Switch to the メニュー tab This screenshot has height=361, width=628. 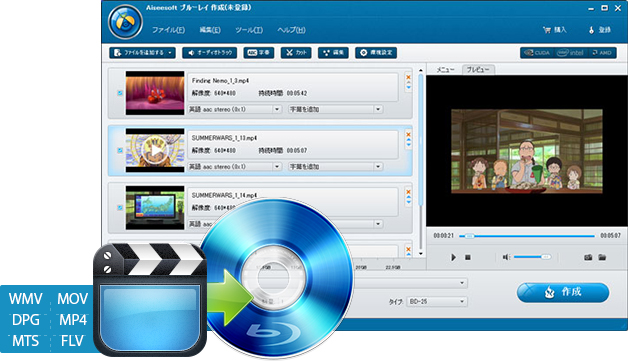click(x=445, y=70)
